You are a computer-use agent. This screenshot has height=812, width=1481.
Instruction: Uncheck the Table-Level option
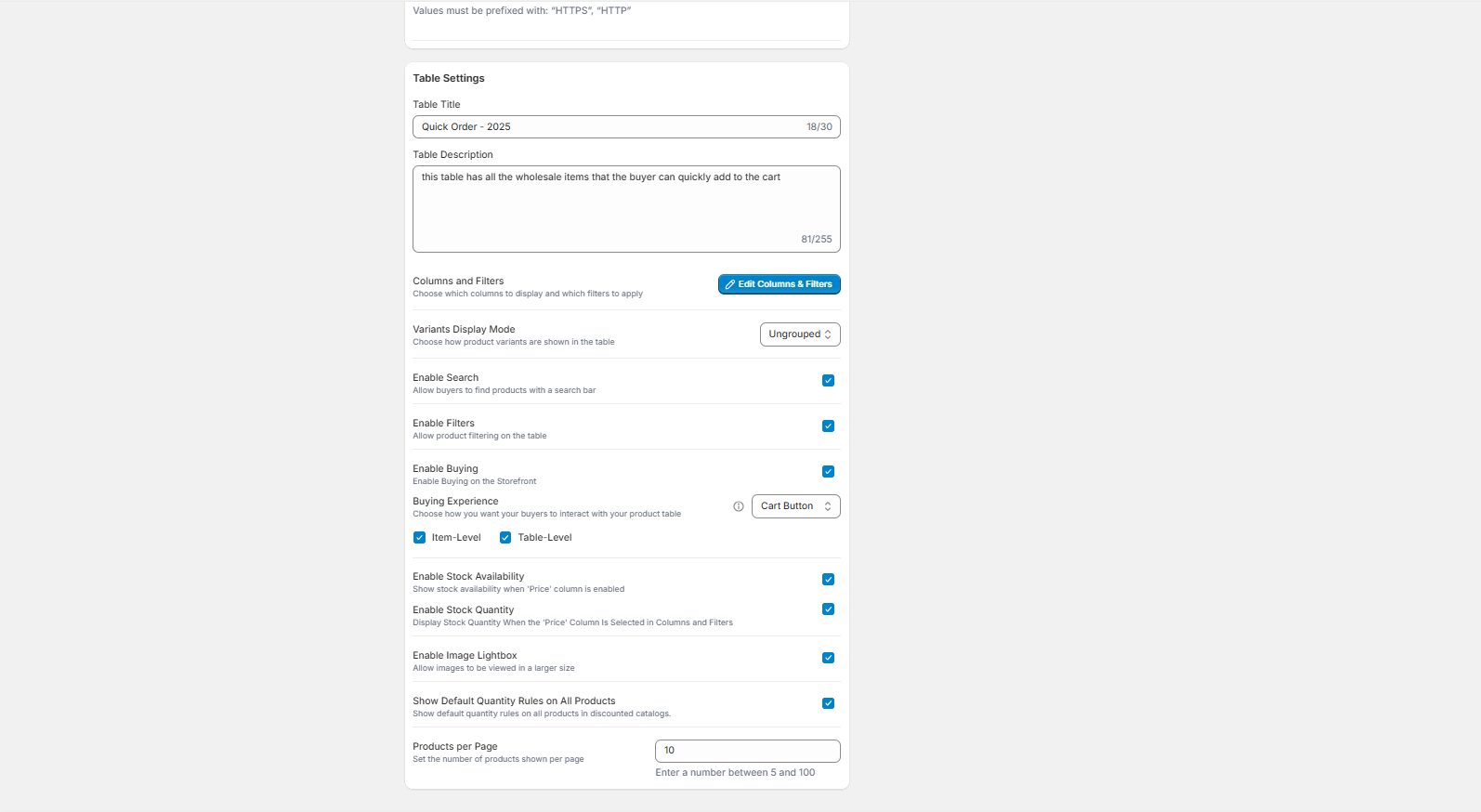[x=505, y=538]
